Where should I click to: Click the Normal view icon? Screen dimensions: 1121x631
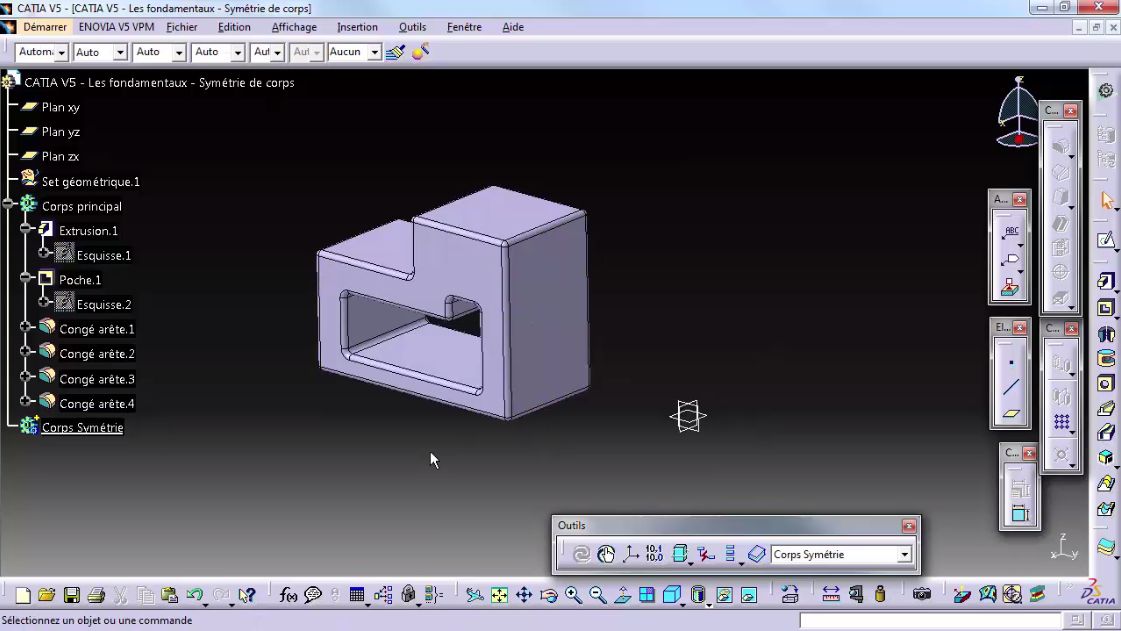pos(623,595)
